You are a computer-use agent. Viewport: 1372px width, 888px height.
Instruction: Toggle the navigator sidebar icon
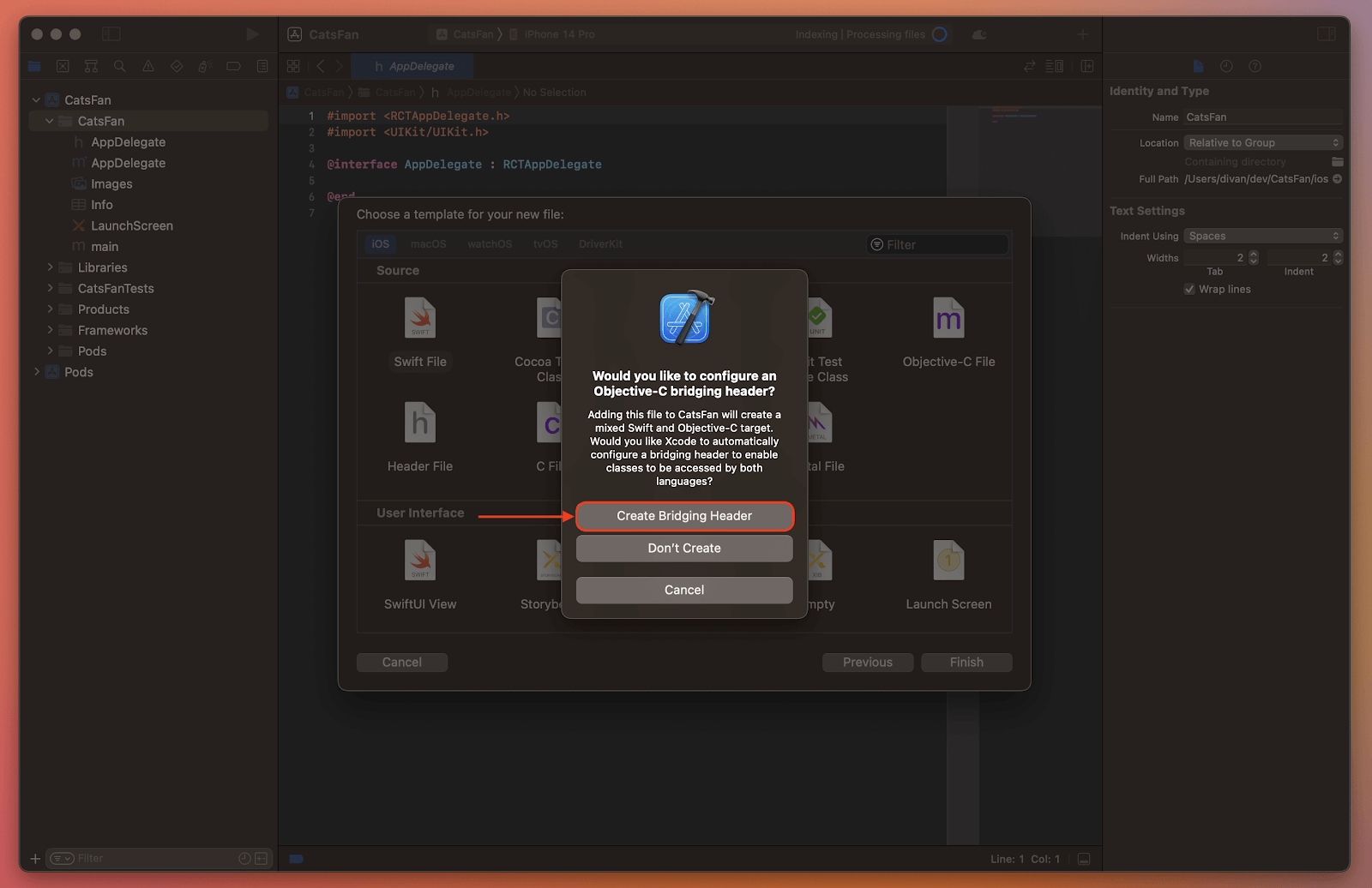click(x=111, y=34)
